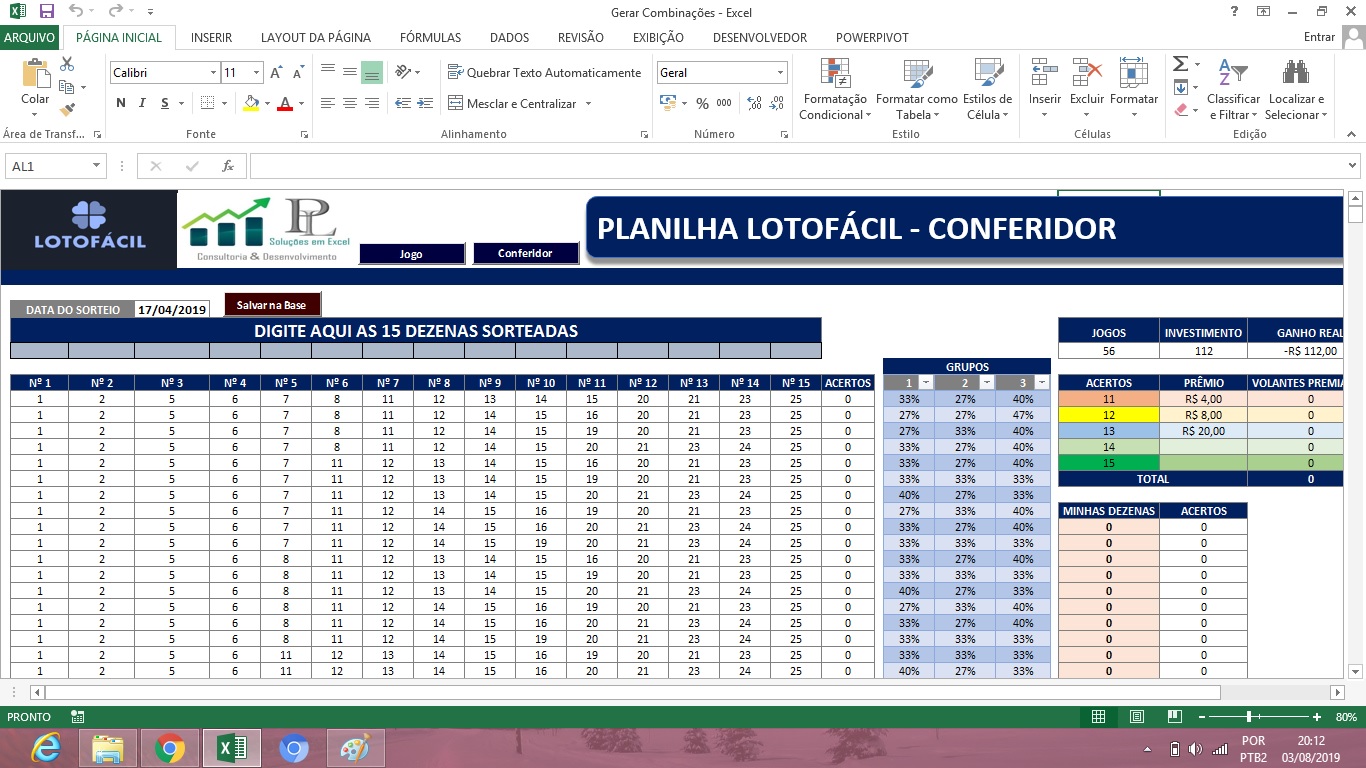Click the Fill down arrow icon
The width and height of the screenshot is (1366, 768).
click(1180, 87)
